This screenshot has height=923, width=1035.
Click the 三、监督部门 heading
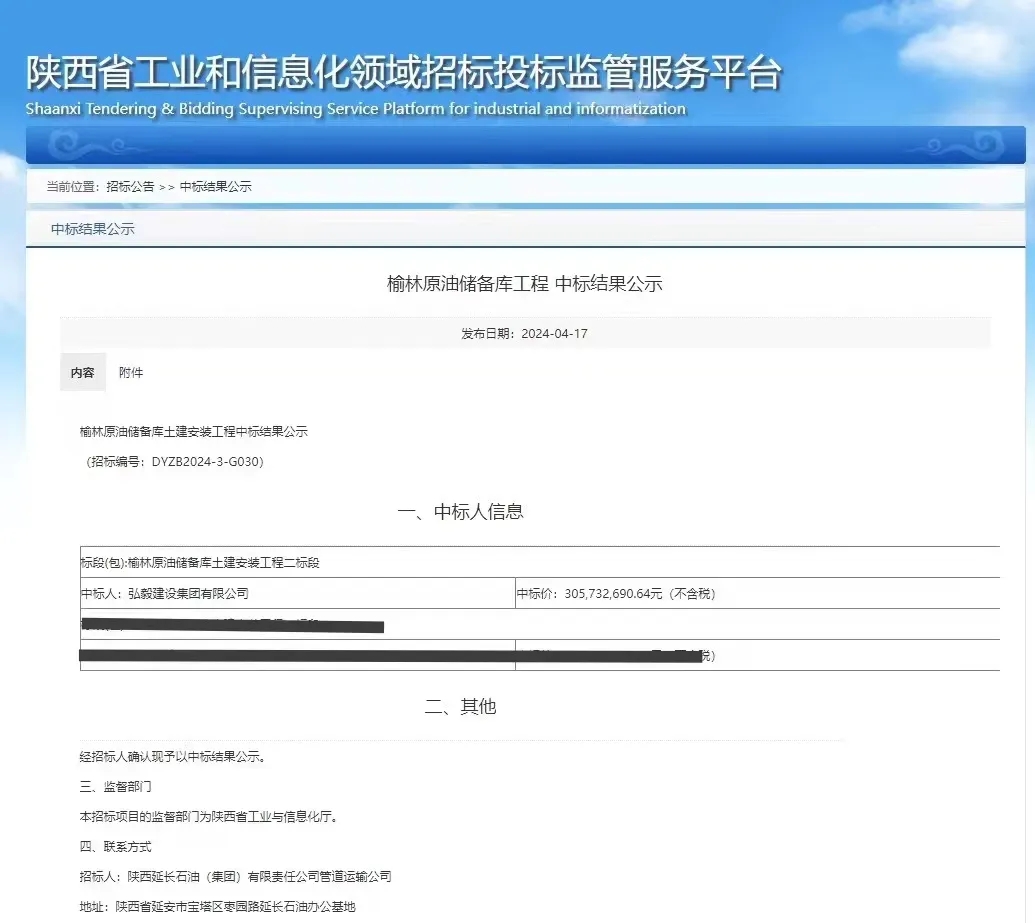(116, 787)
